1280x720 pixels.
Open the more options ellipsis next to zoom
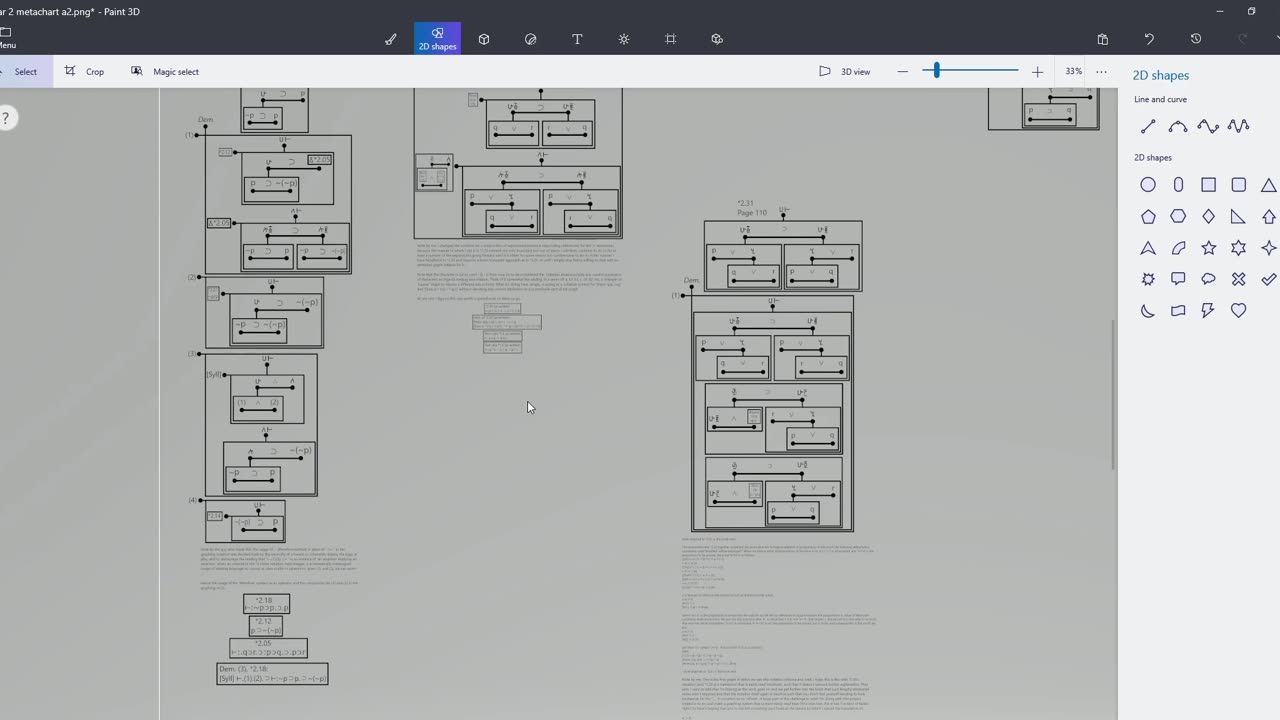pos(1101,72)
